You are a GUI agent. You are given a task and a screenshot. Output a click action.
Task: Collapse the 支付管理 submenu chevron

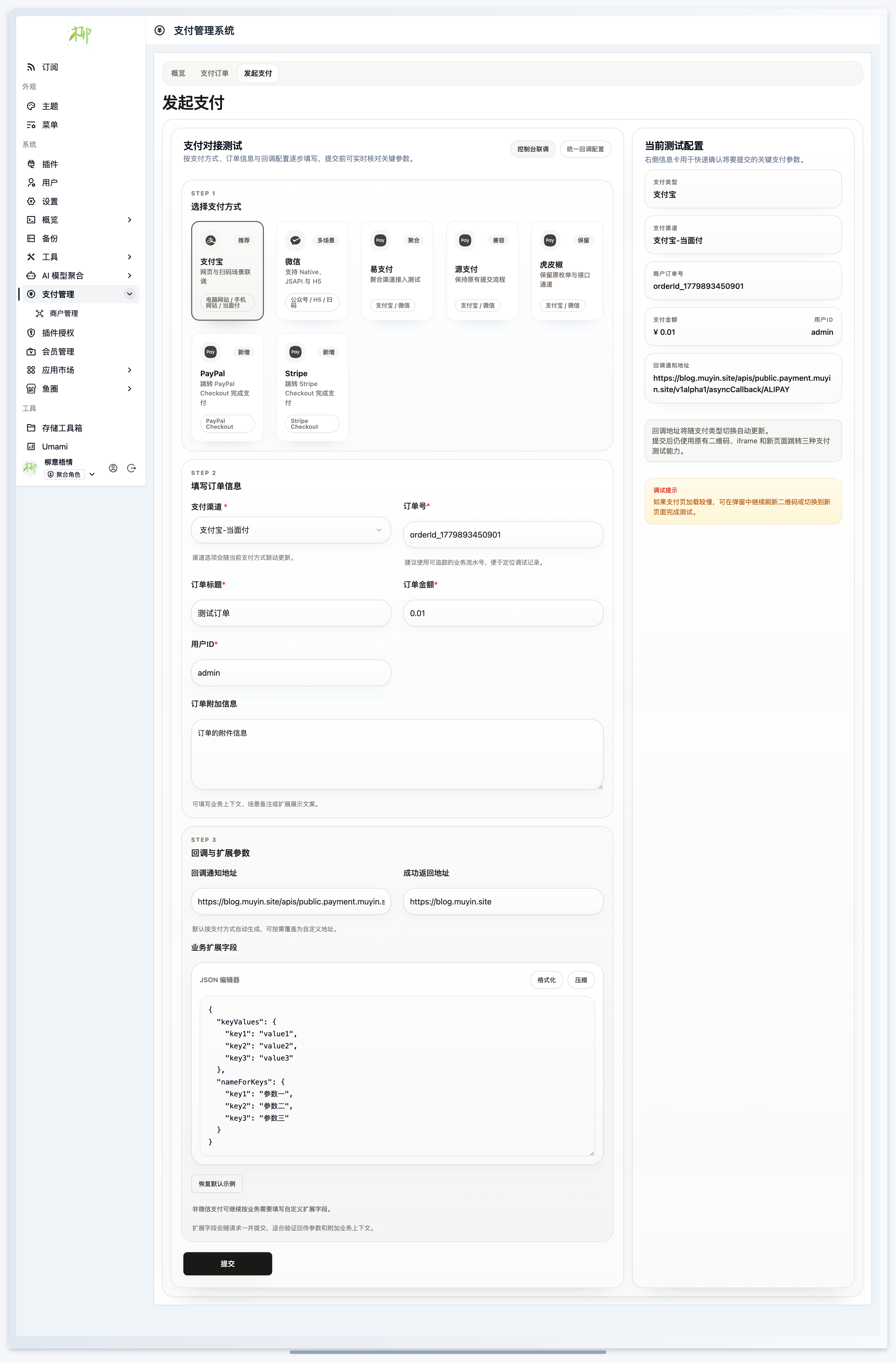point(130,294)
